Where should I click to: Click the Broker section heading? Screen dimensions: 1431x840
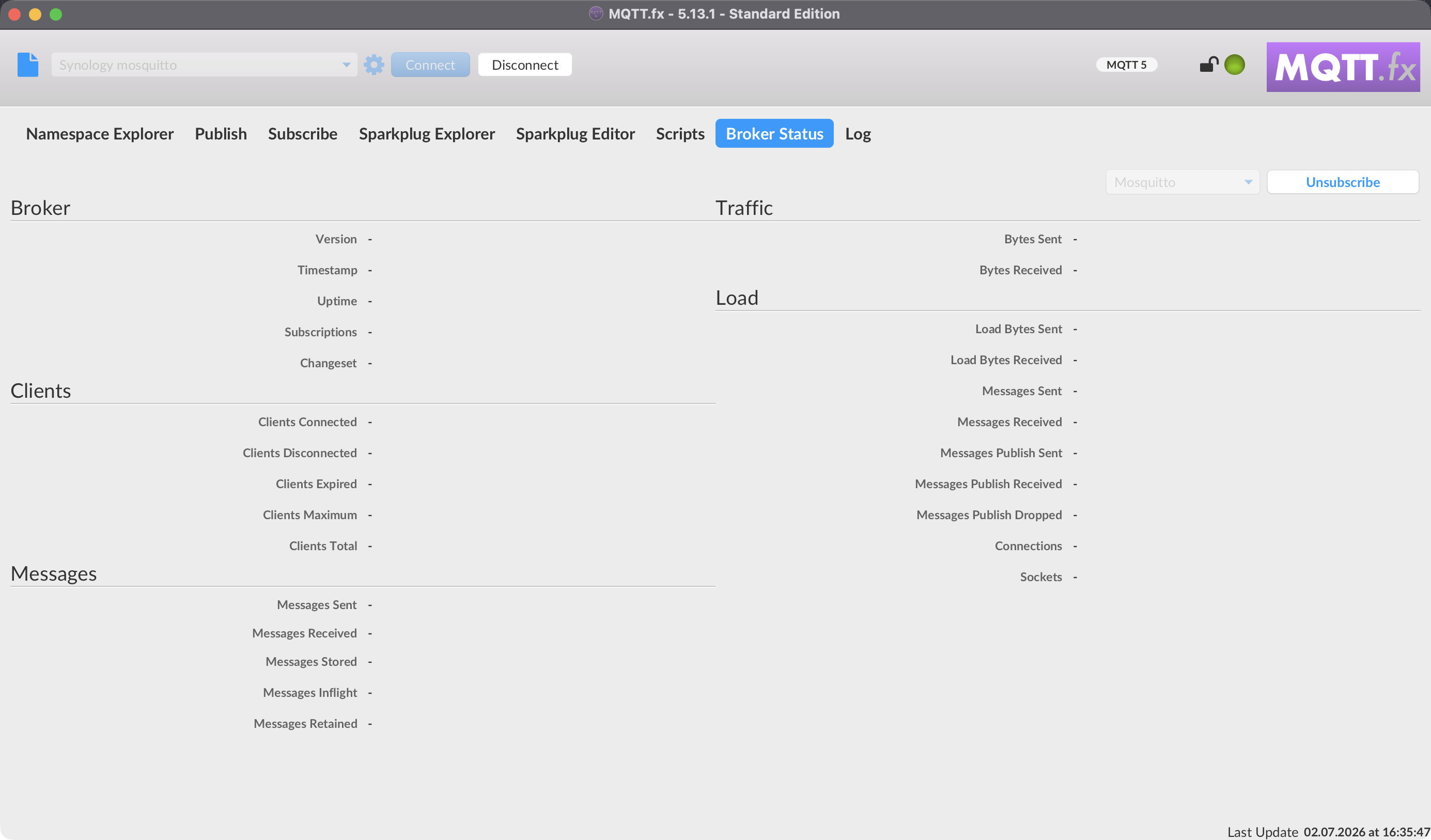(40, 208)
